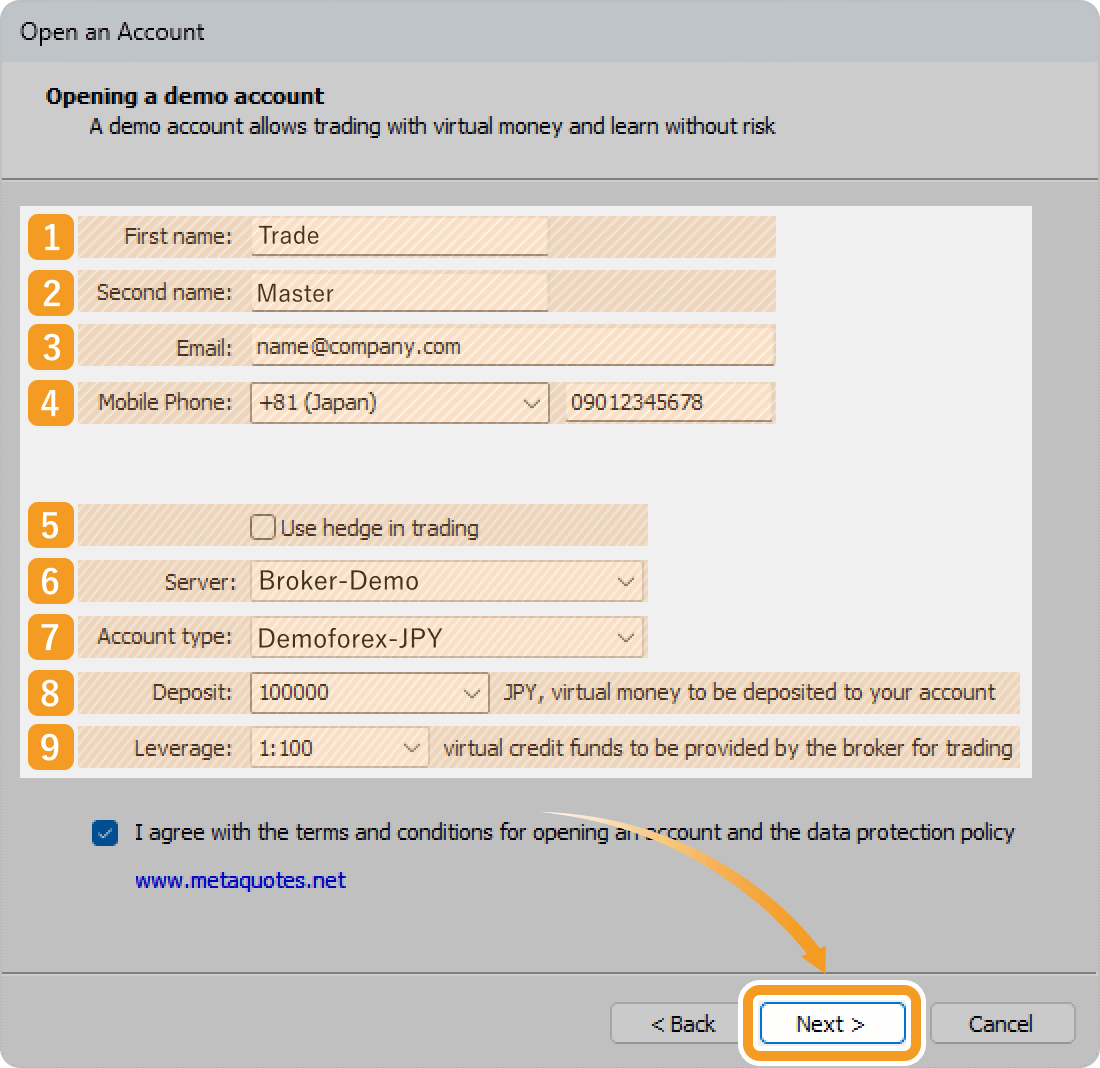The height and width of the screenshot is (1068, 1100).
Task: Click the Second name input field
Action: click(x=399, y=292)
